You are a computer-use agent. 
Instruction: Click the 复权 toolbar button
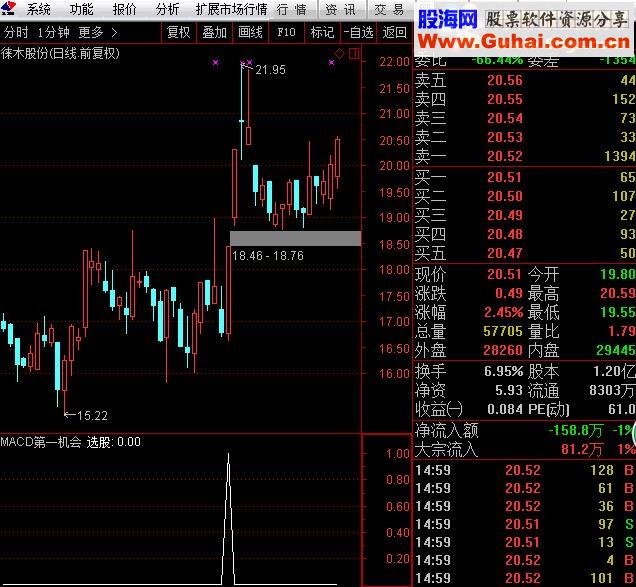coord(178,32)
